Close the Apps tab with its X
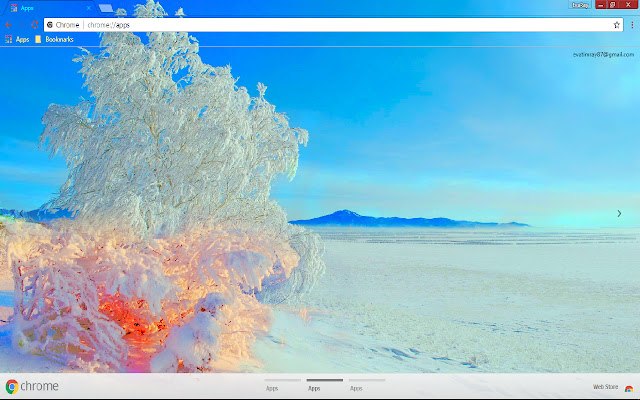Image resolution: width=640 pixels, height=400 pixels. (x=89, y=8)
